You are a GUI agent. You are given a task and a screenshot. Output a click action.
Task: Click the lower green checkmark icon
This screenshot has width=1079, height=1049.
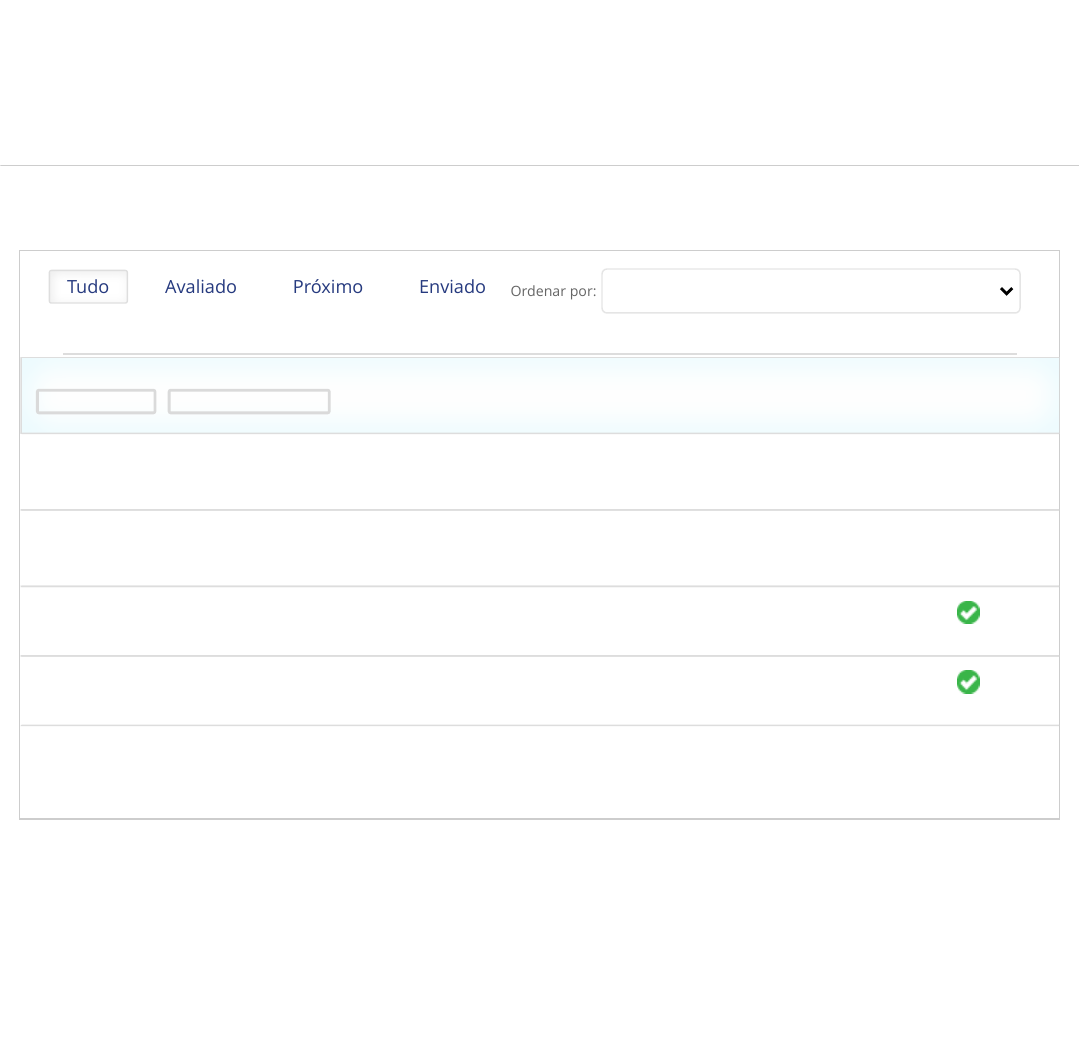(x=968, y=682)
